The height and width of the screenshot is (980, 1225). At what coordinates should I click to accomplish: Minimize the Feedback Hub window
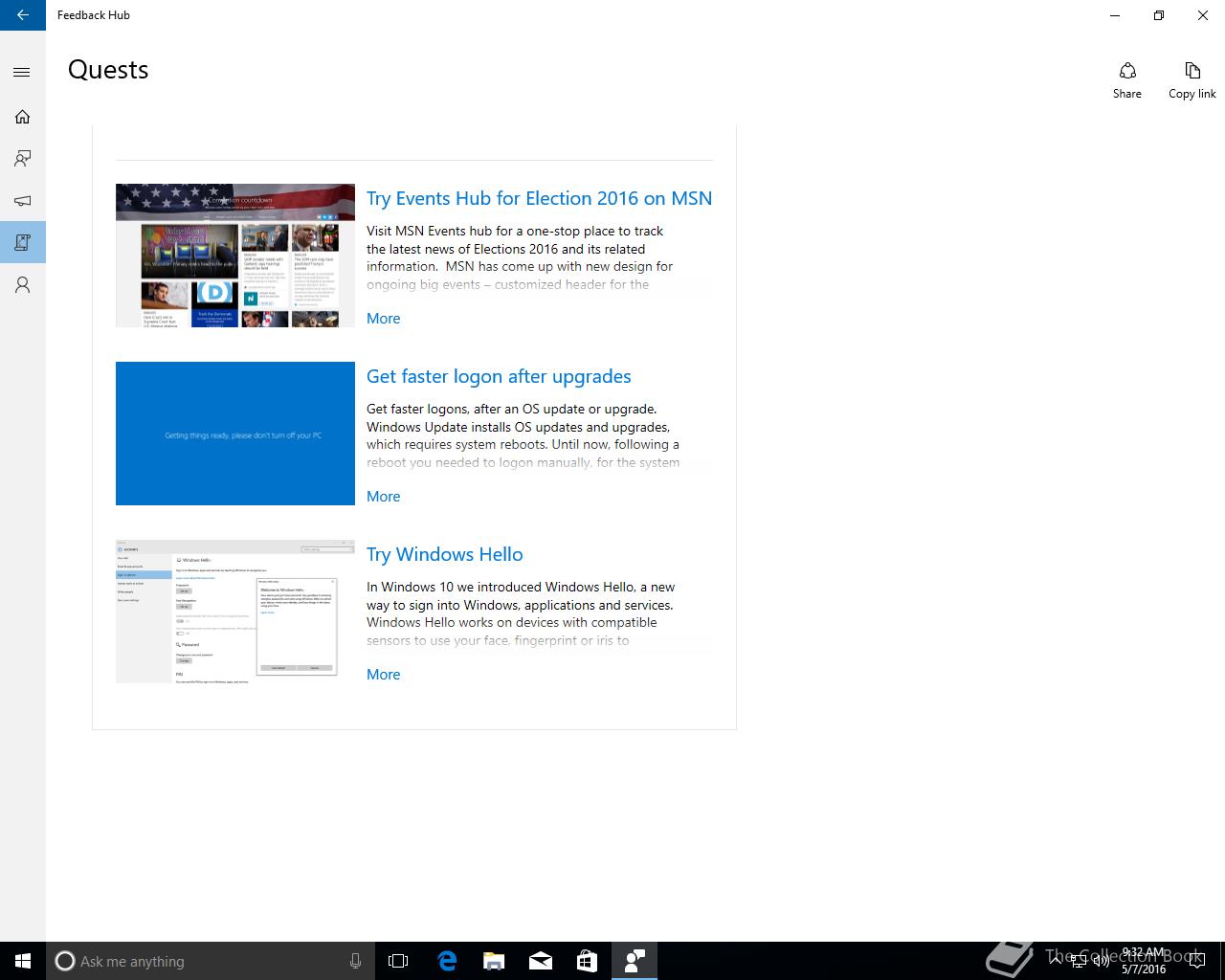1115,15
